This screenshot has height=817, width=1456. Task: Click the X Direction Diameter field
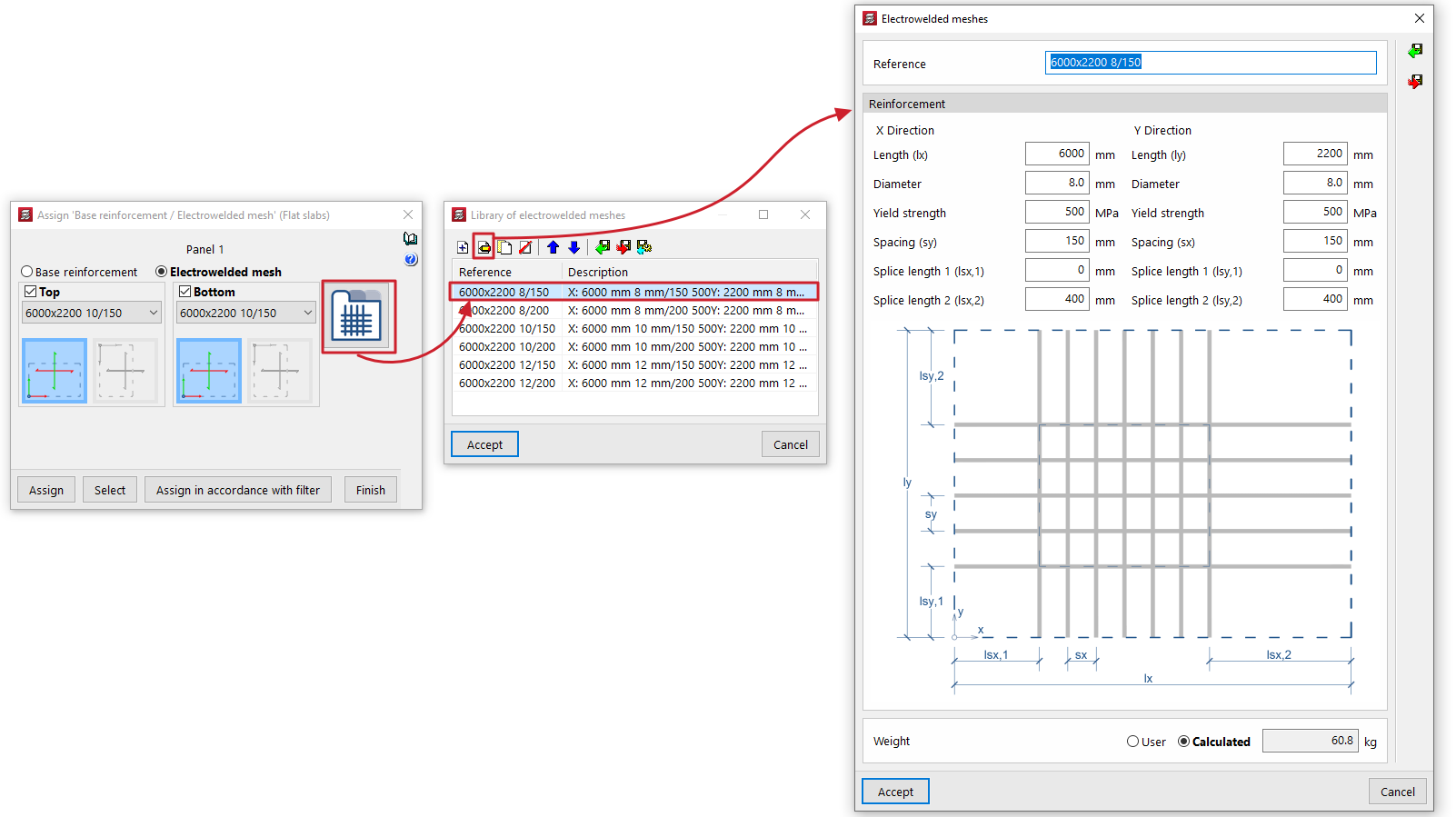coord(1057,183)
